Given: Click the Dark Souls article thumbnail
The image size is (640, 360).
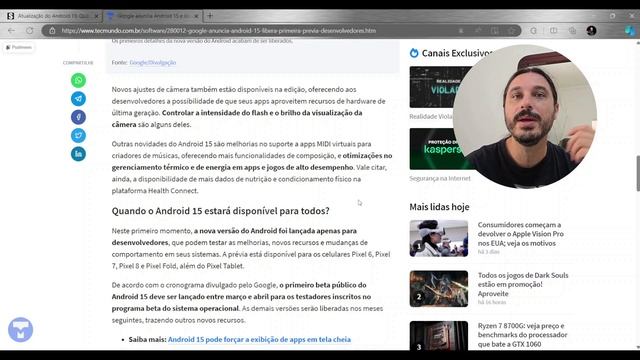Looking at the screenshot, I should (x=439, y=289).
